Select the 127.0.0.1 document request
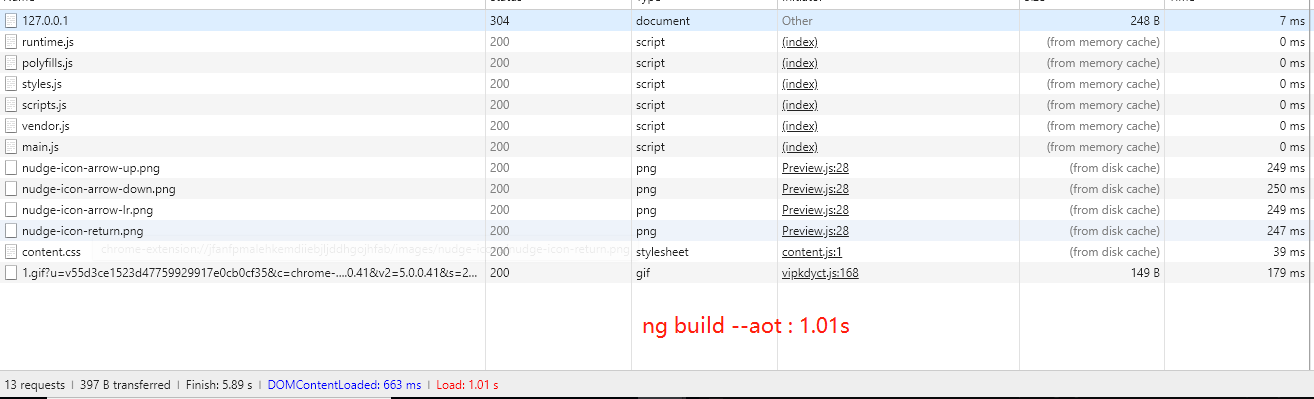1314x399 pixels. [x=657, y=21]
